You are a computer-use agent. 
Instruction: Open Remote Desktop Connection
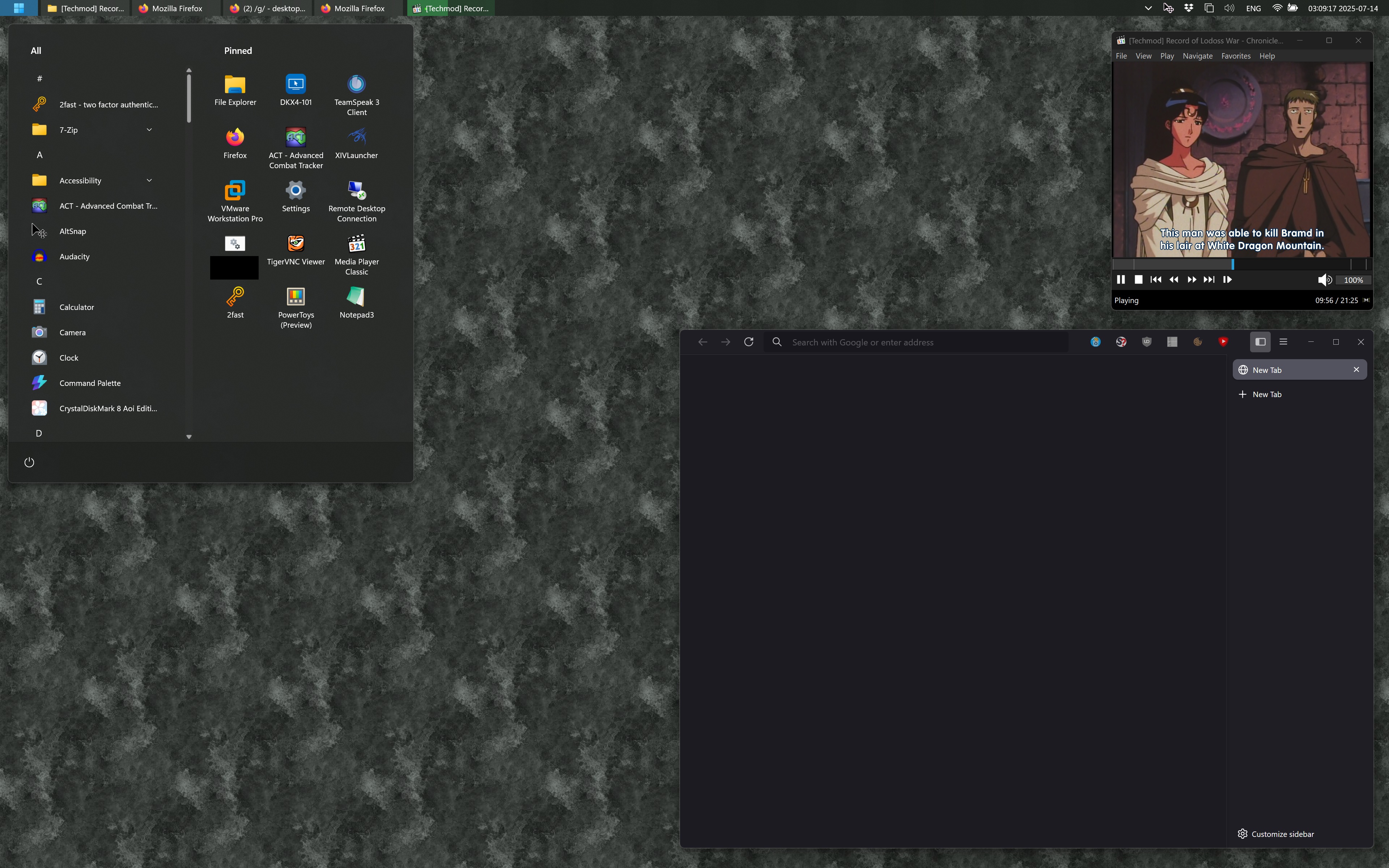coord(356,201)
